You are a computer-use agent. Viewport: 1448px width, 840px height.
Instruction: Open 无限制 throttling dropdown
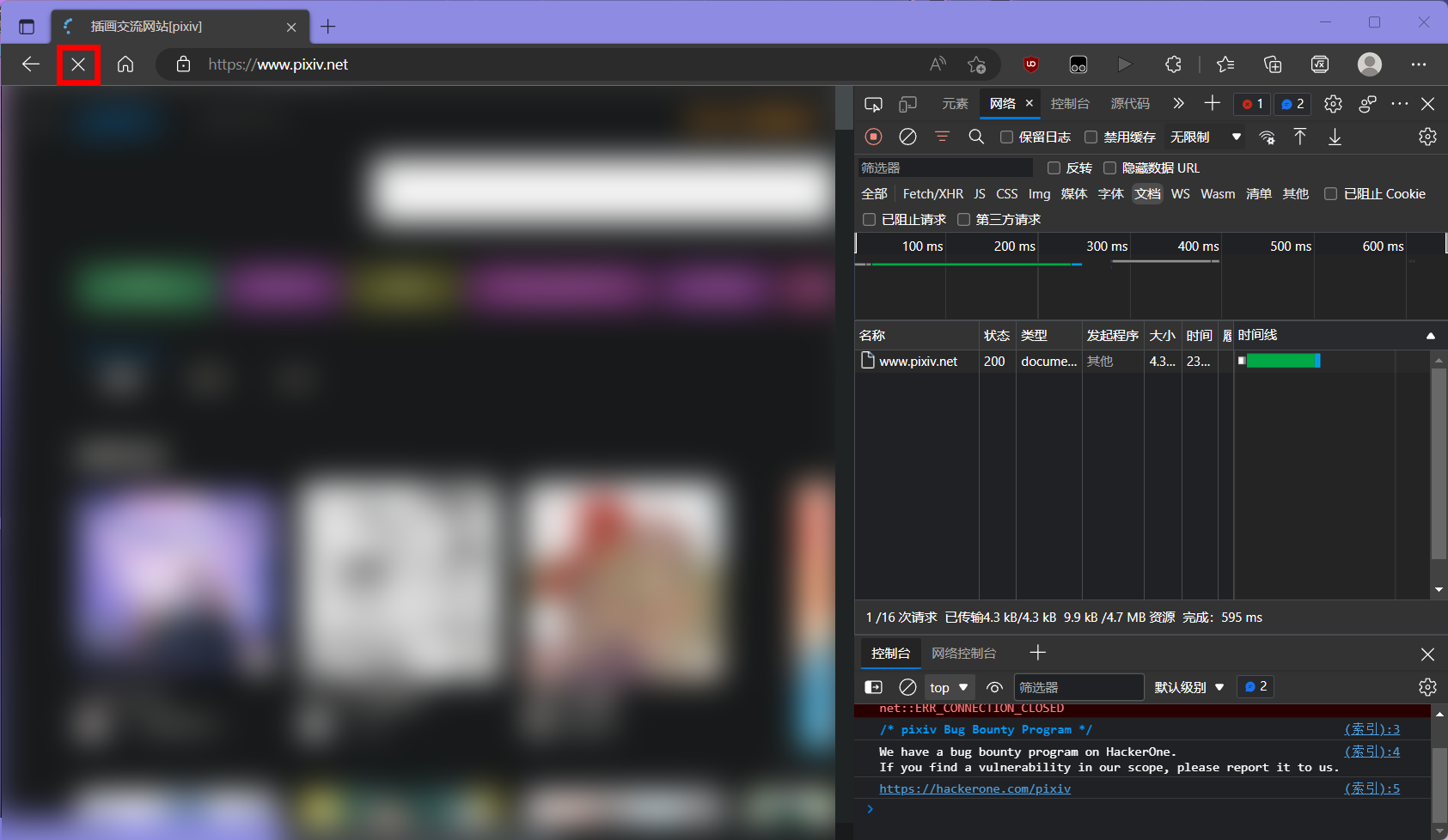[1206, 137]
